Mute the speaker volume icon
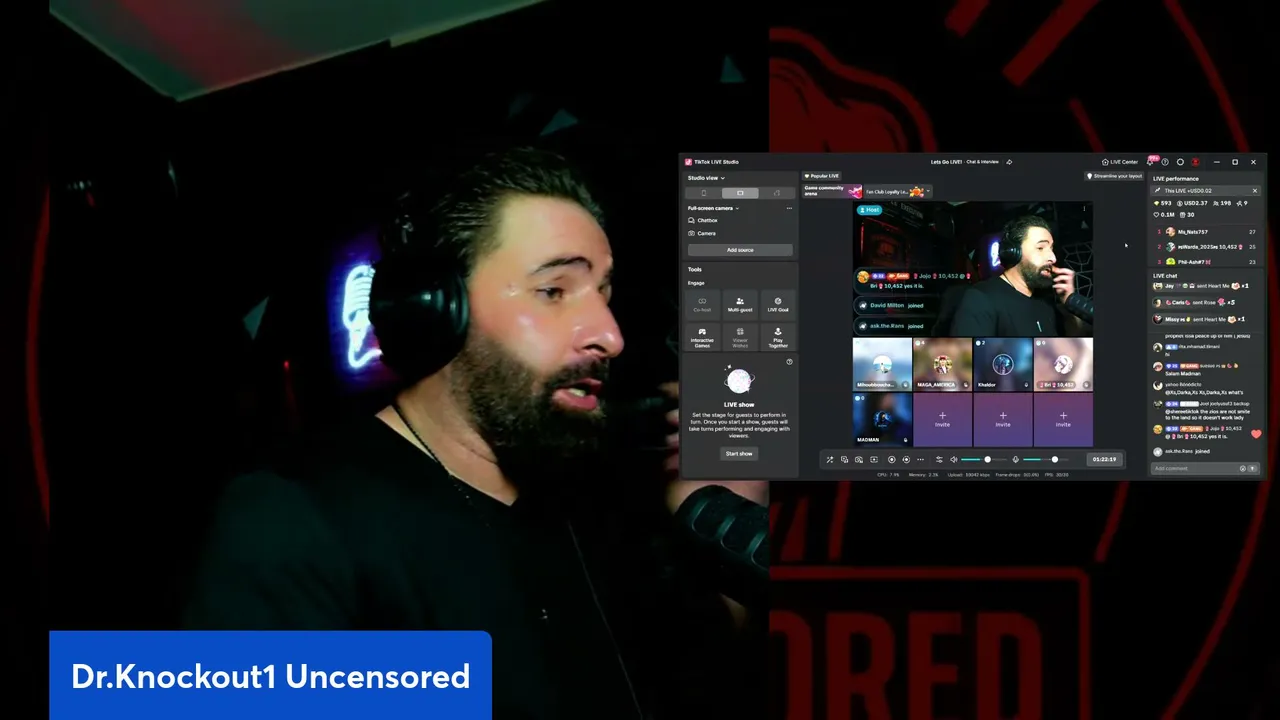The width and height of the screenshot is (1280, 720). click(953, 459)
